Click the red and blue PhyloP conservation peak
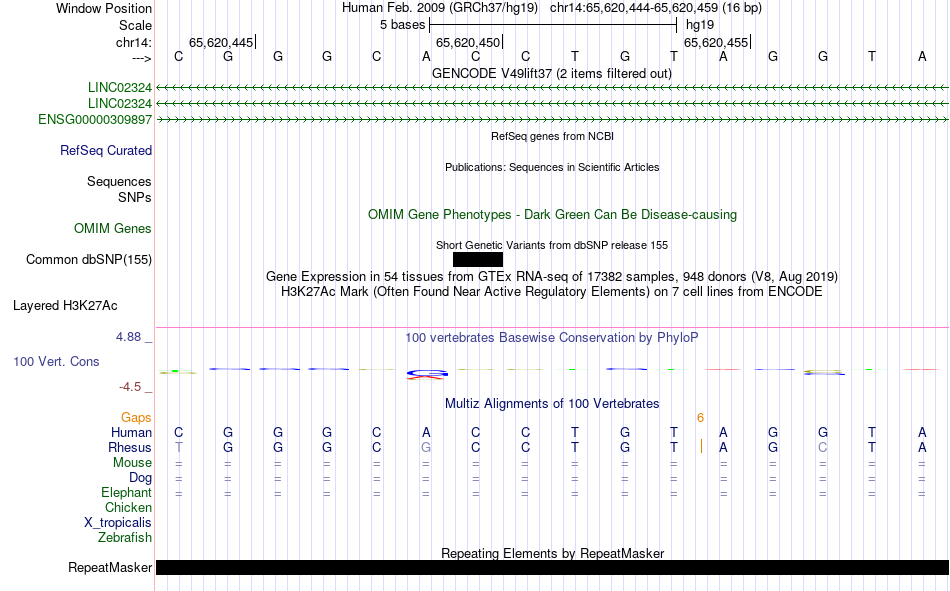The width and height of the screenshot is (950, 591). point(427,374)
